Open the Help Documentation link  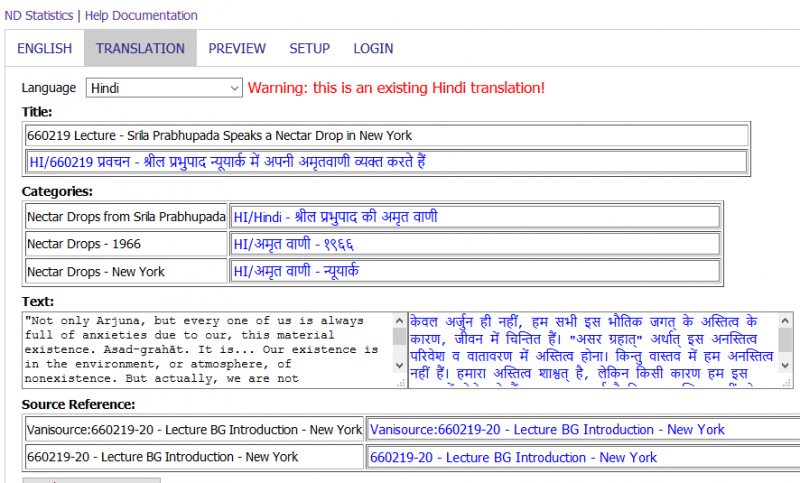point(141,15)
